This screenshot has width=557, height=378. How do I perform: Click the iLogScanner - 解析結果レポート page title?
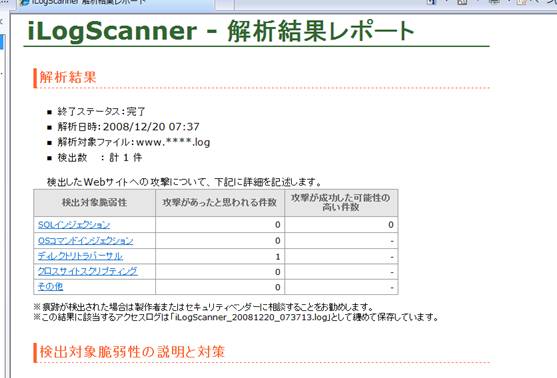(221, 31)
